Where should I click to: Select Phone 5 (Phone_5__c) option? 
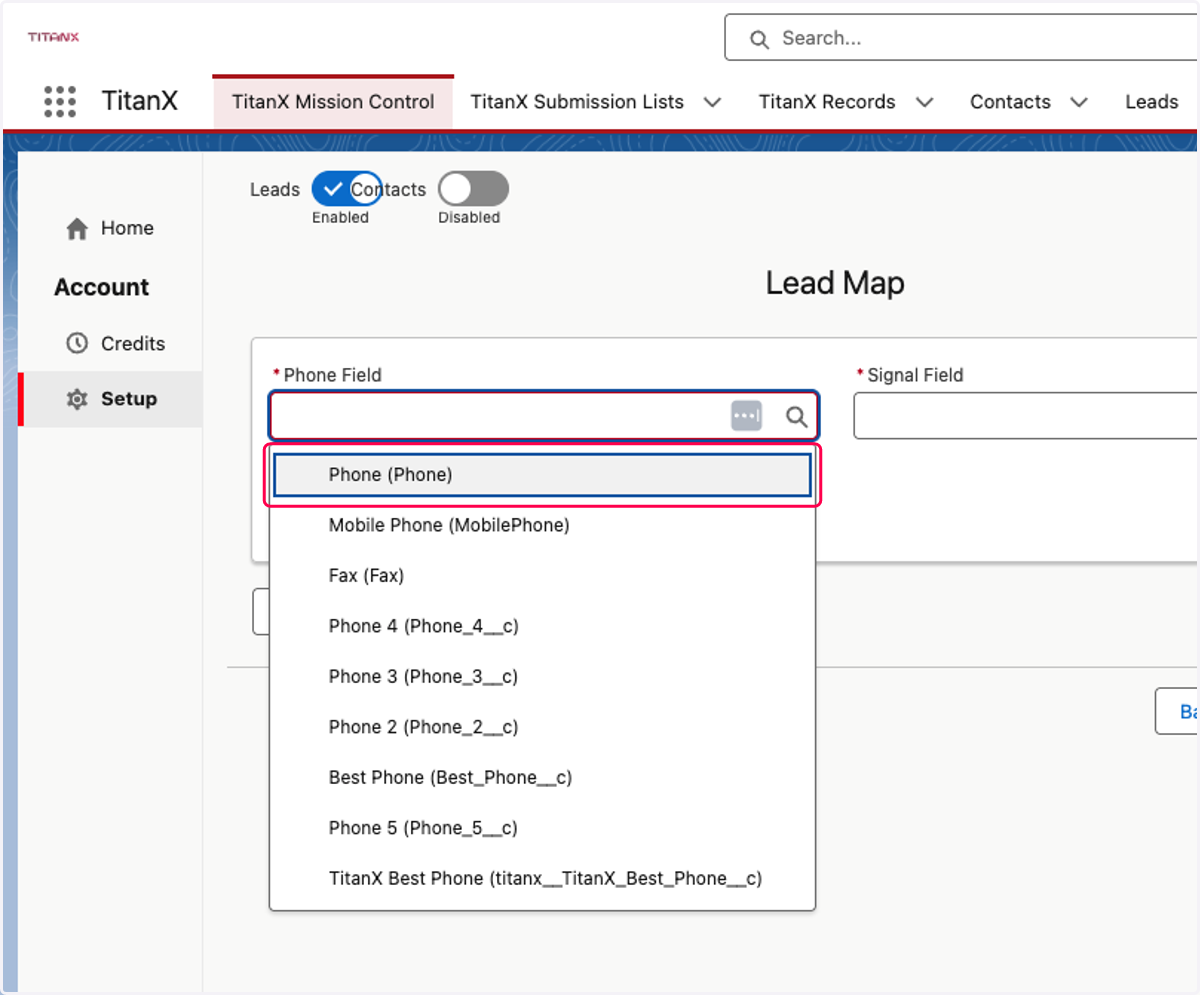point(542,828)
